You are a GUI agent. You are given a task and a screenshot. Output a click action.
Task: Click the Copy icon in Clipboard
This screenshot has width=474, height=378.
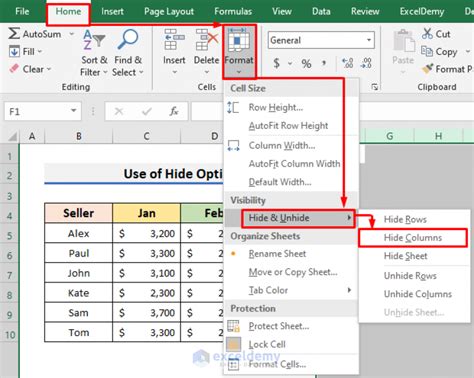click(427, 51)
